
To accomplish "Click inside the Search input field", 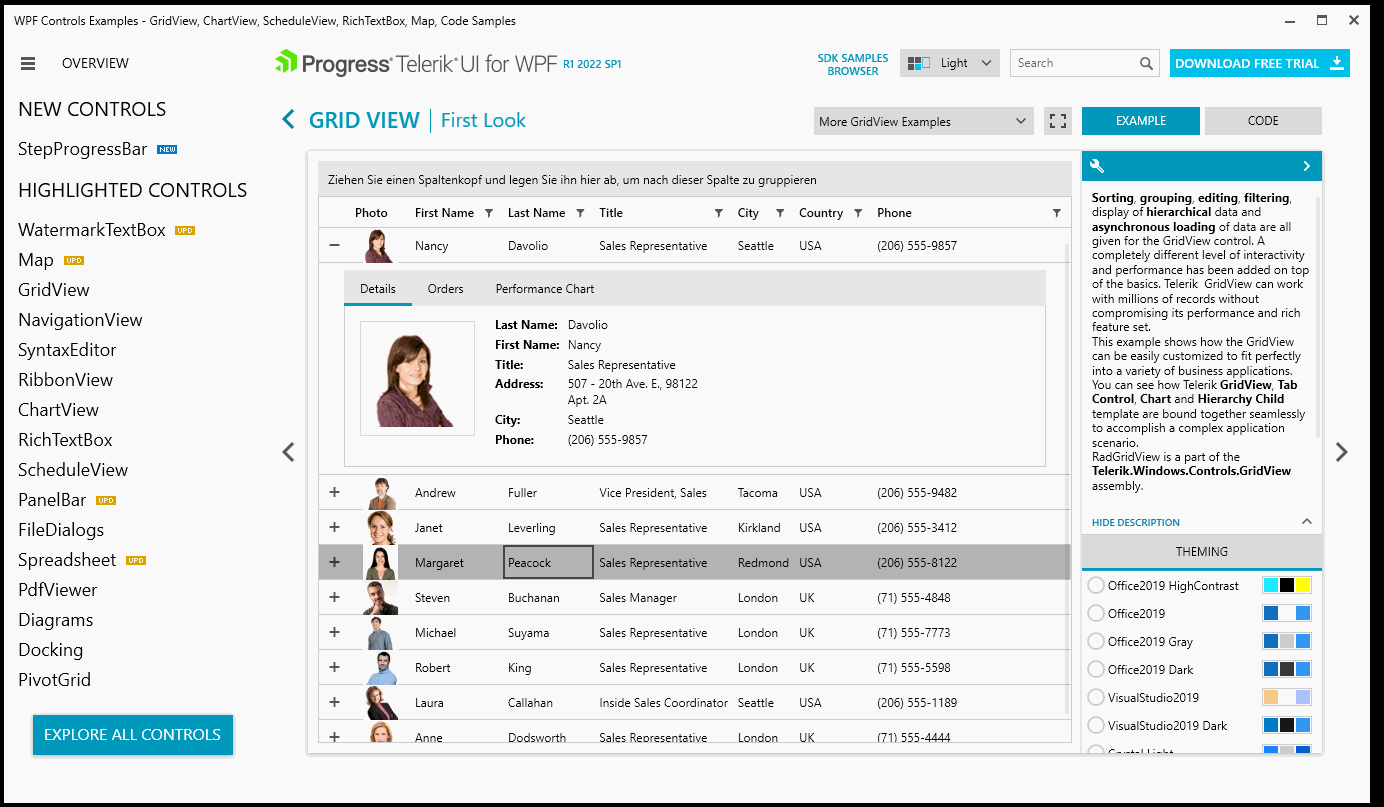I will 1075,63.
